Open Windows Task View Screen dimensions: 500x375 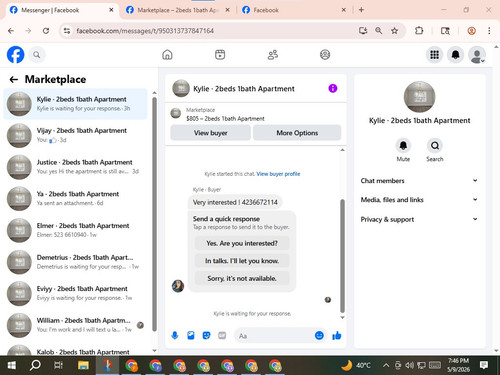[59, 365]
